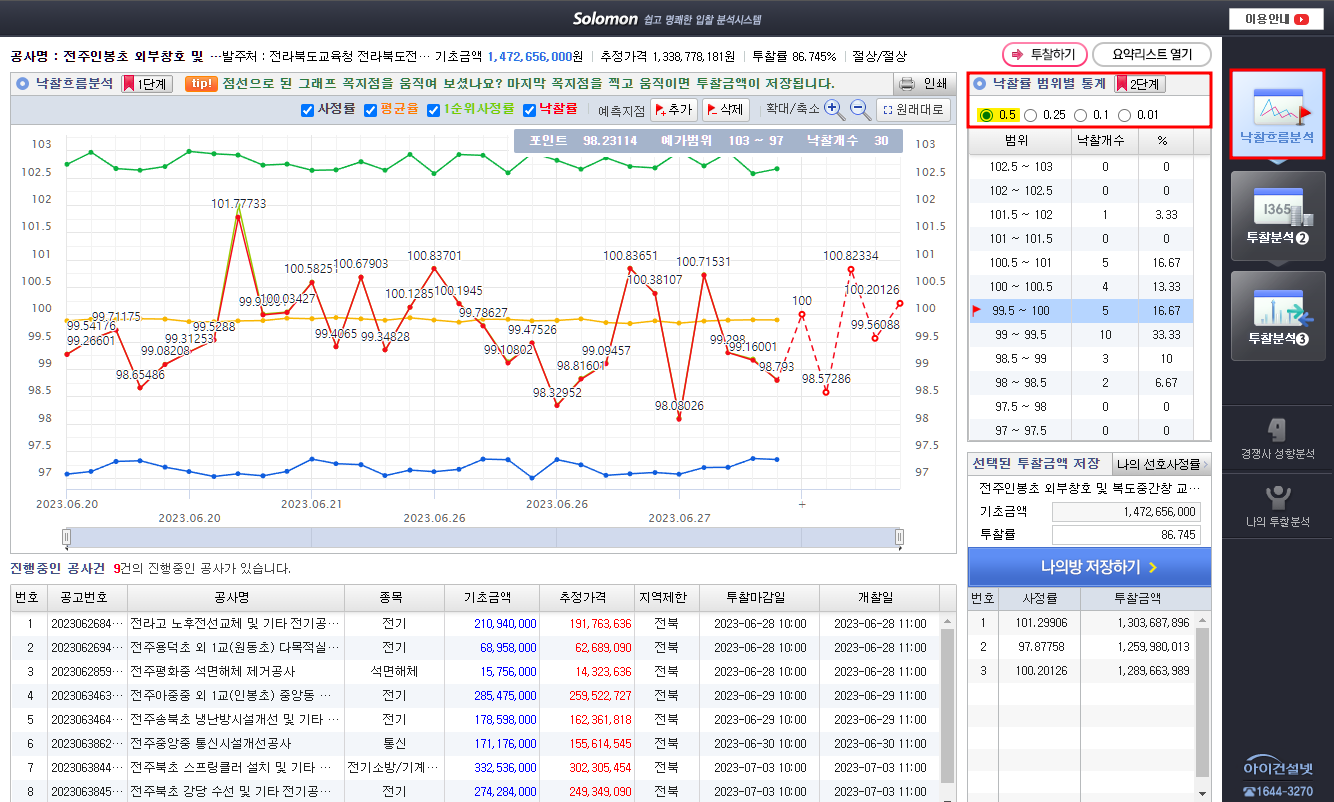Click the 투찰하기 button
Image resolution: width=1334 pixels, height=802 pixels.
point(1044,54)
